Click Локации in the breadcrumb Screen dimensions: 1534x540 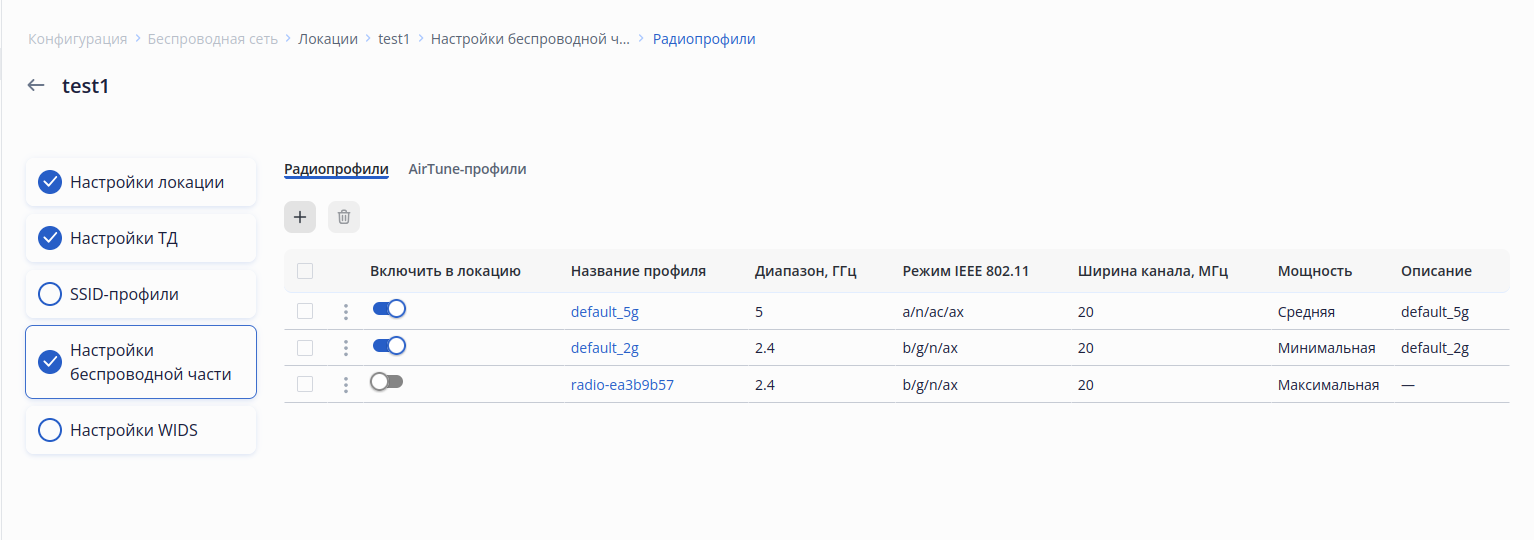[328, 39]
